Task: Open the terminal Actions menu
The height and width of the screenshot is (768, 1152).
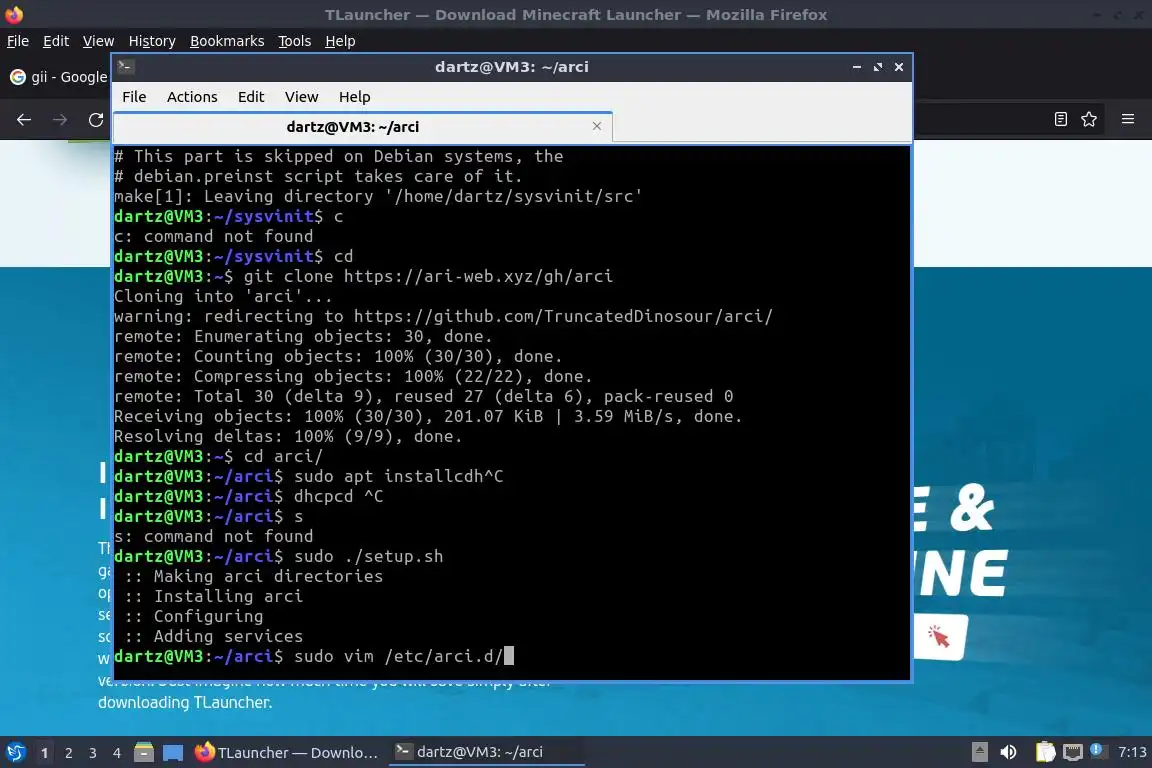Action: (192, 97)
